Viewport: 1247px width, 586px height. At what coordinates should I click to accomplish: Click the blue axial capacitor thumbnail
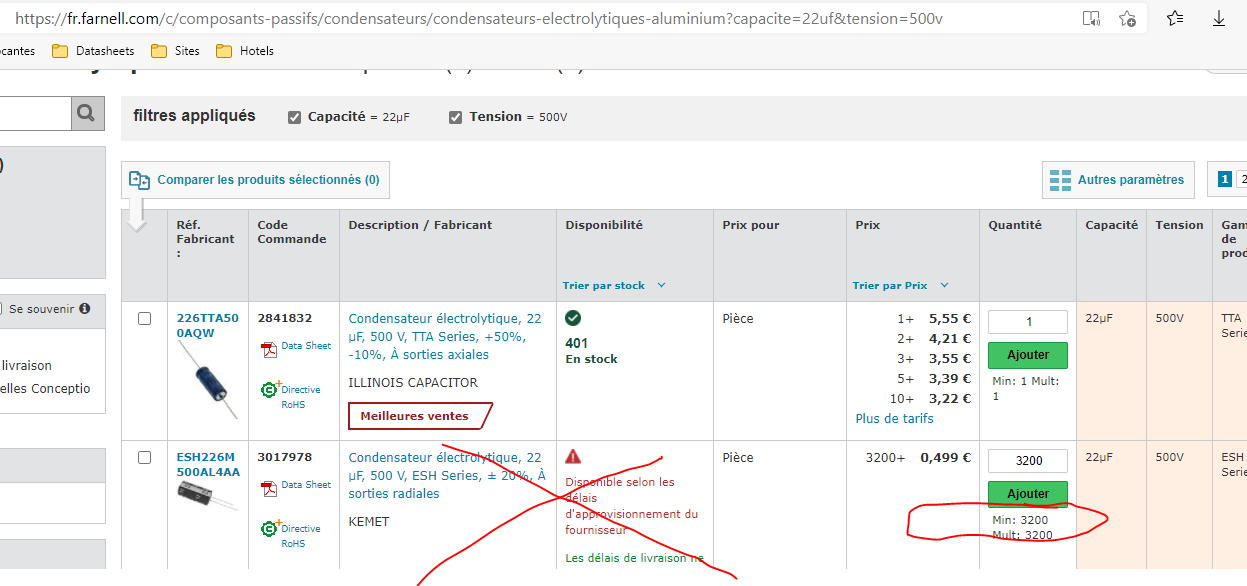point(209,379)
